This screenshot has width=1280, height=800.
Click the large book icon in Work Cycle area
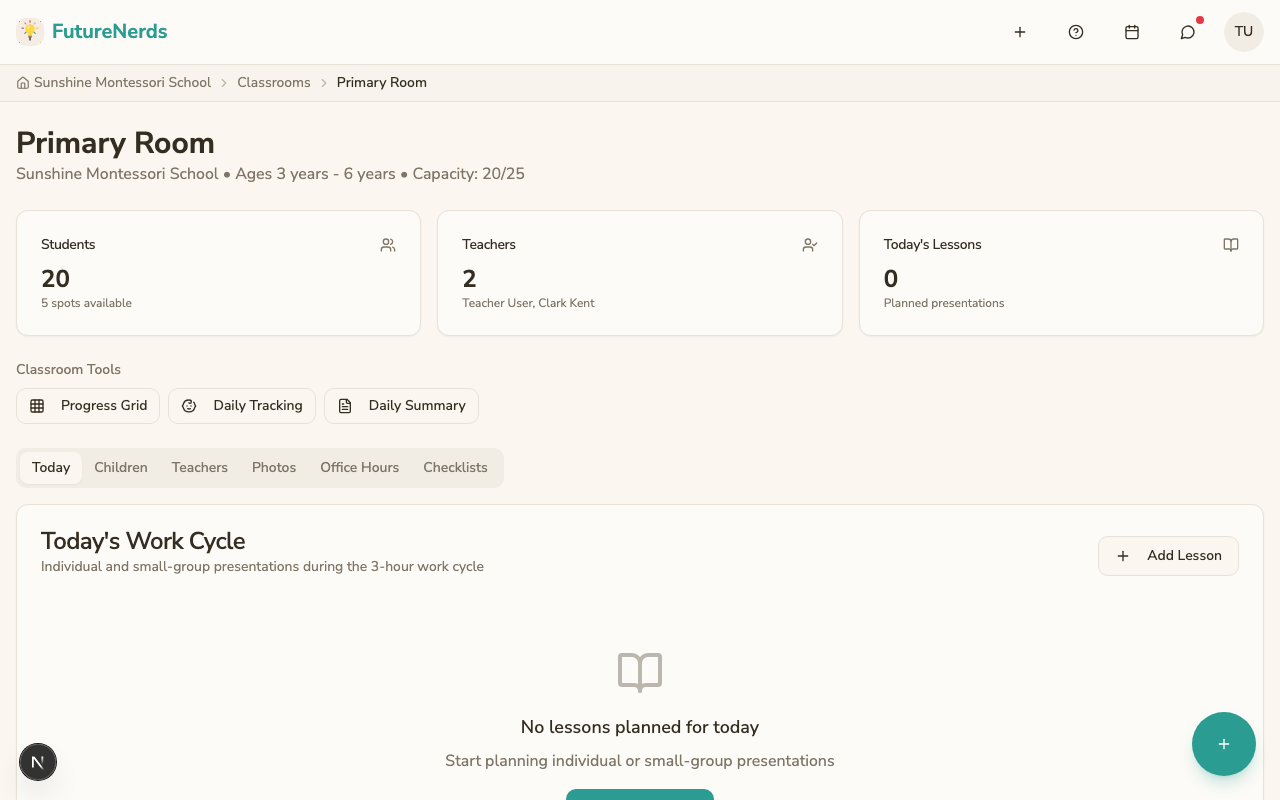pos(639,672)
